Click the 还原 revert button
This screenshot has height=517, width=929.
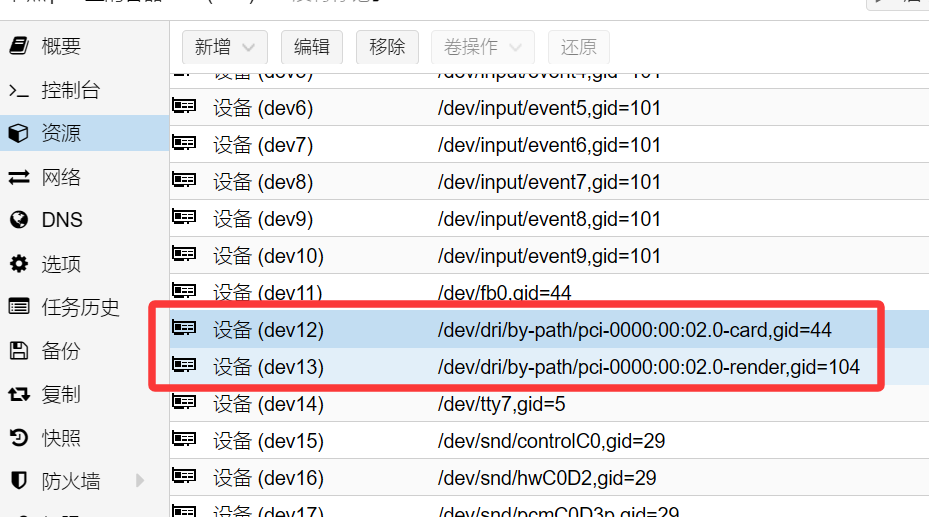[x=578, y=47]
